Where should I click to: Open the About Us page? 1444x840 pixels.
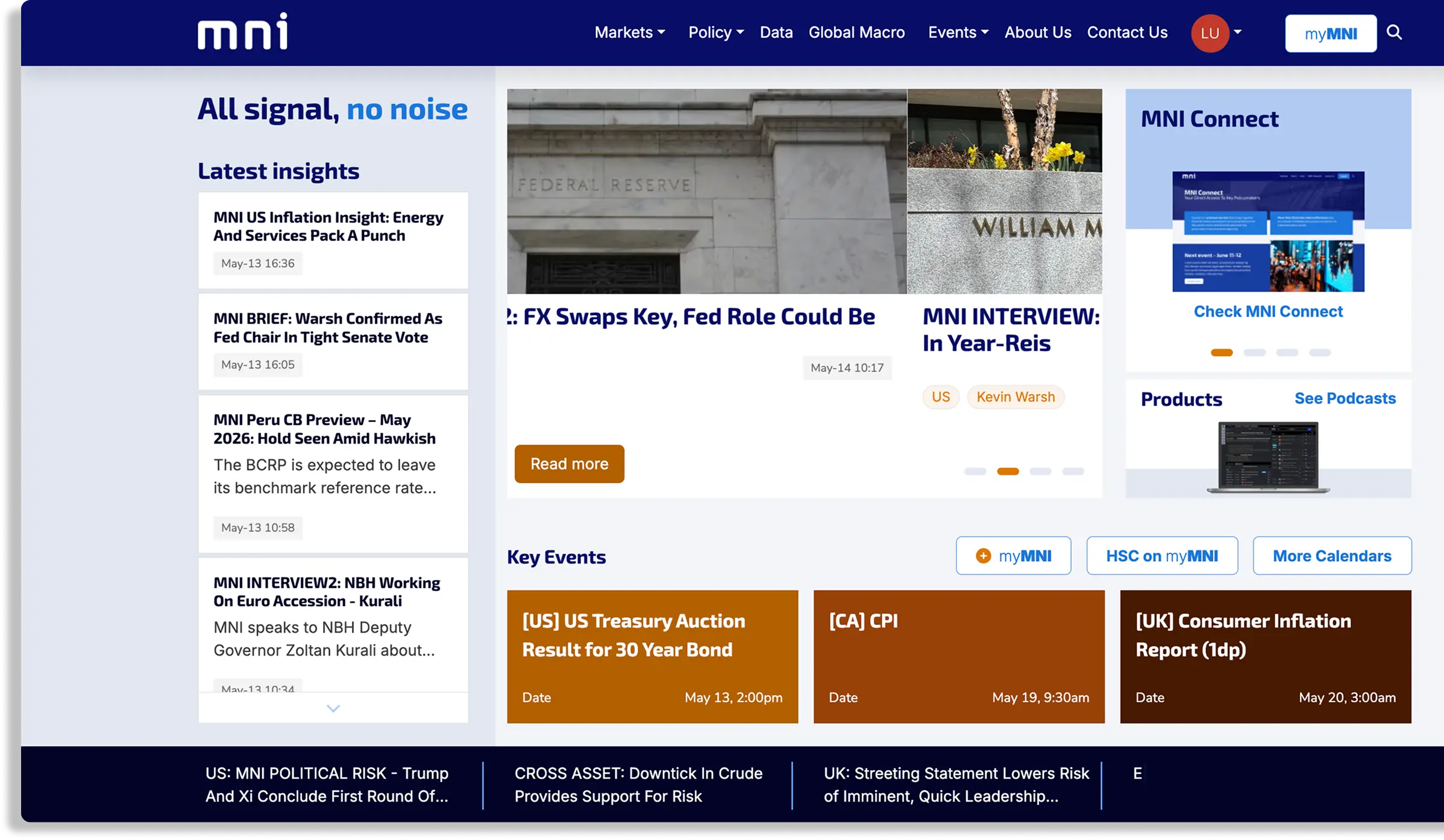(x=1038, y=32)
